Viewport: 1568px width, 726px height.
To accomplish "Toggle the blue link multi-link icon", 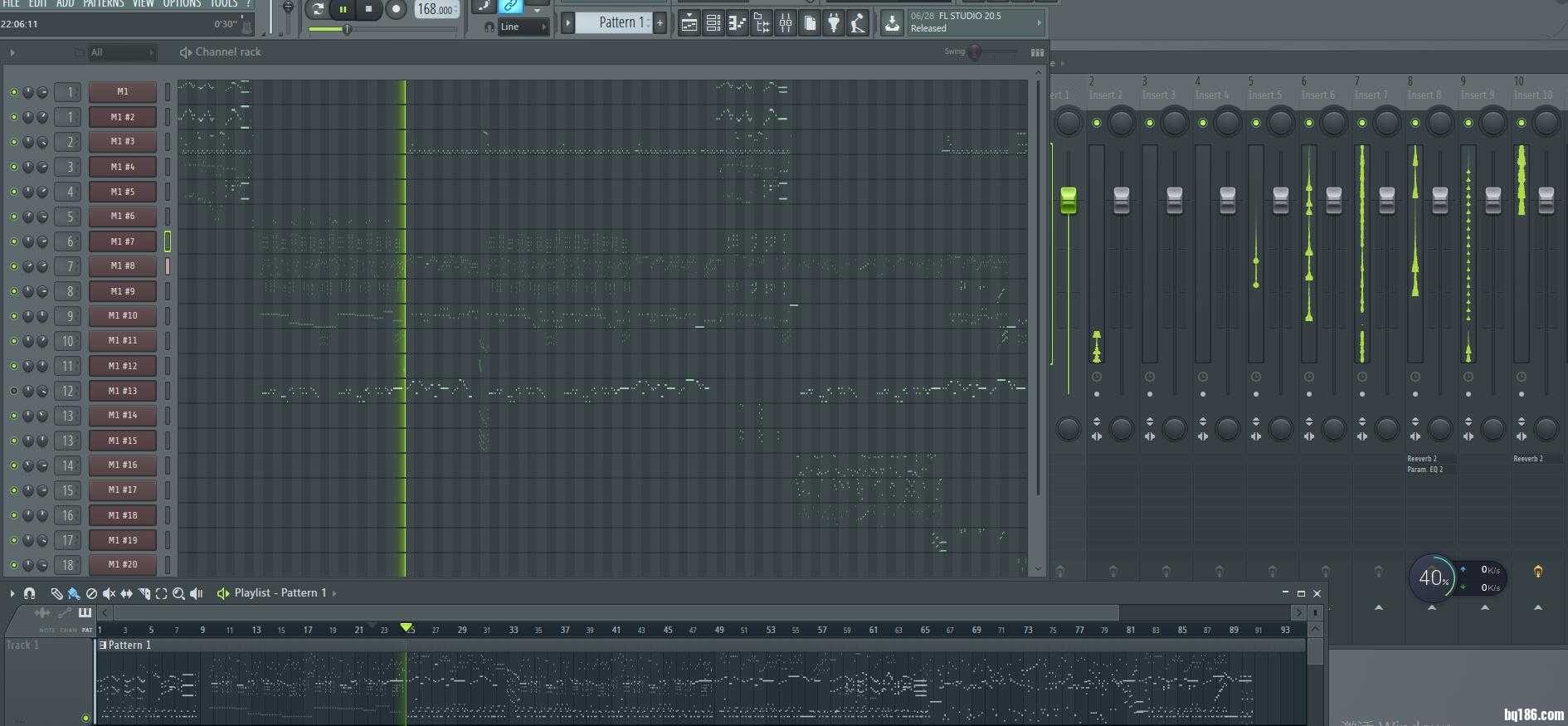I will [x=511, y=6].
